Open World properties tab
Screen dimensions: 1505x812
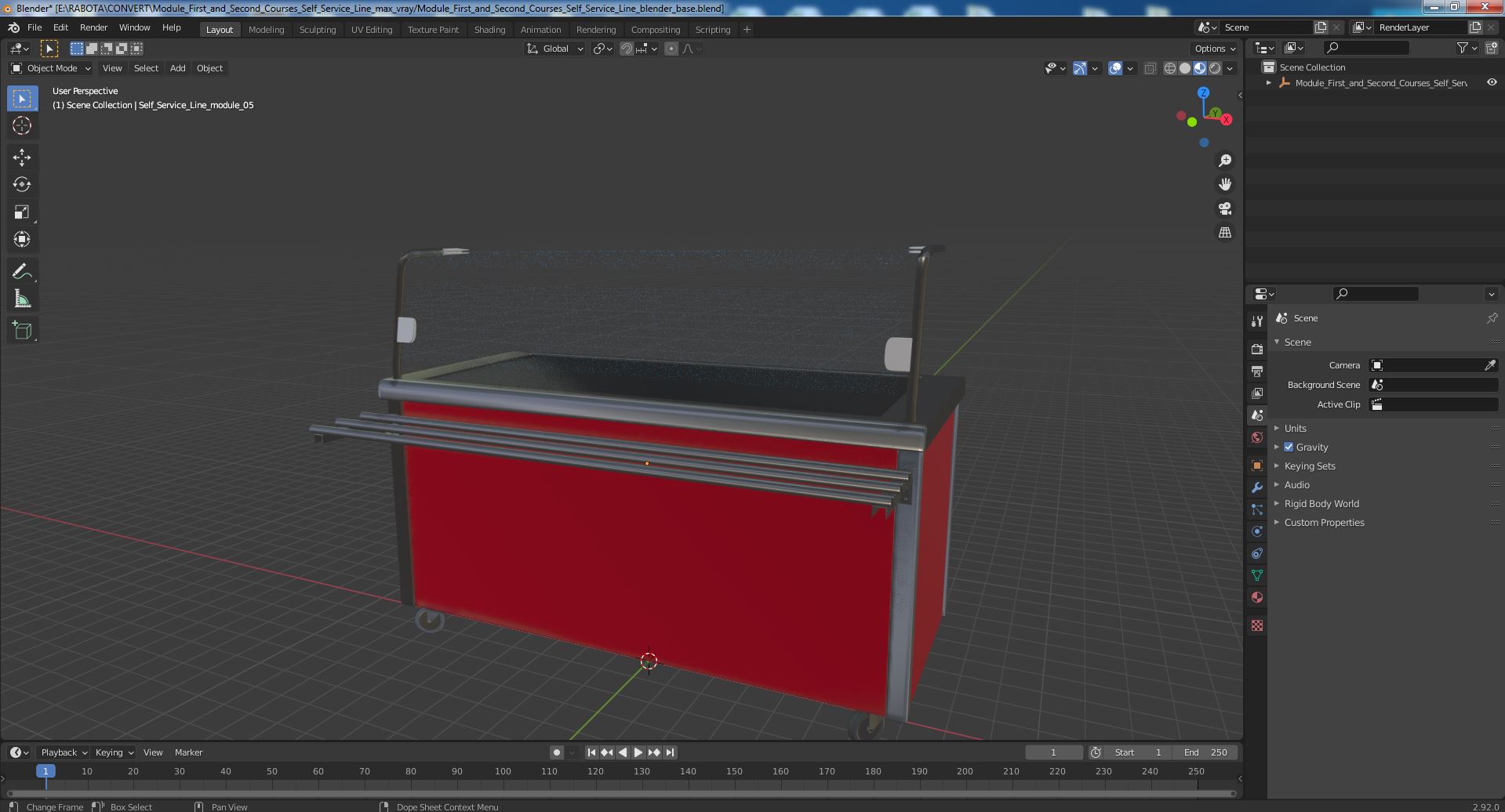click(1257, 437)
